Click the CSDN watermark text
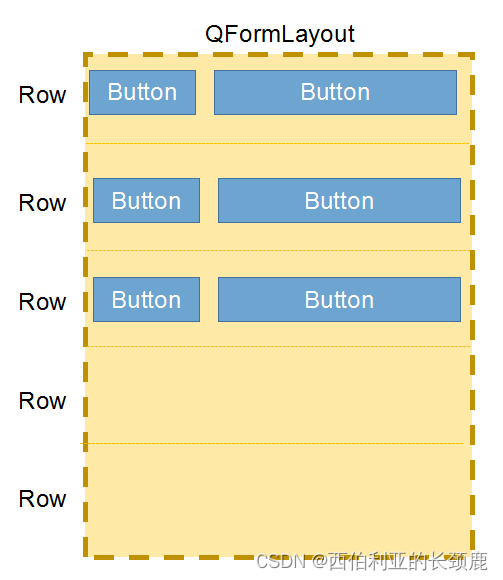 tap(372, 562)
